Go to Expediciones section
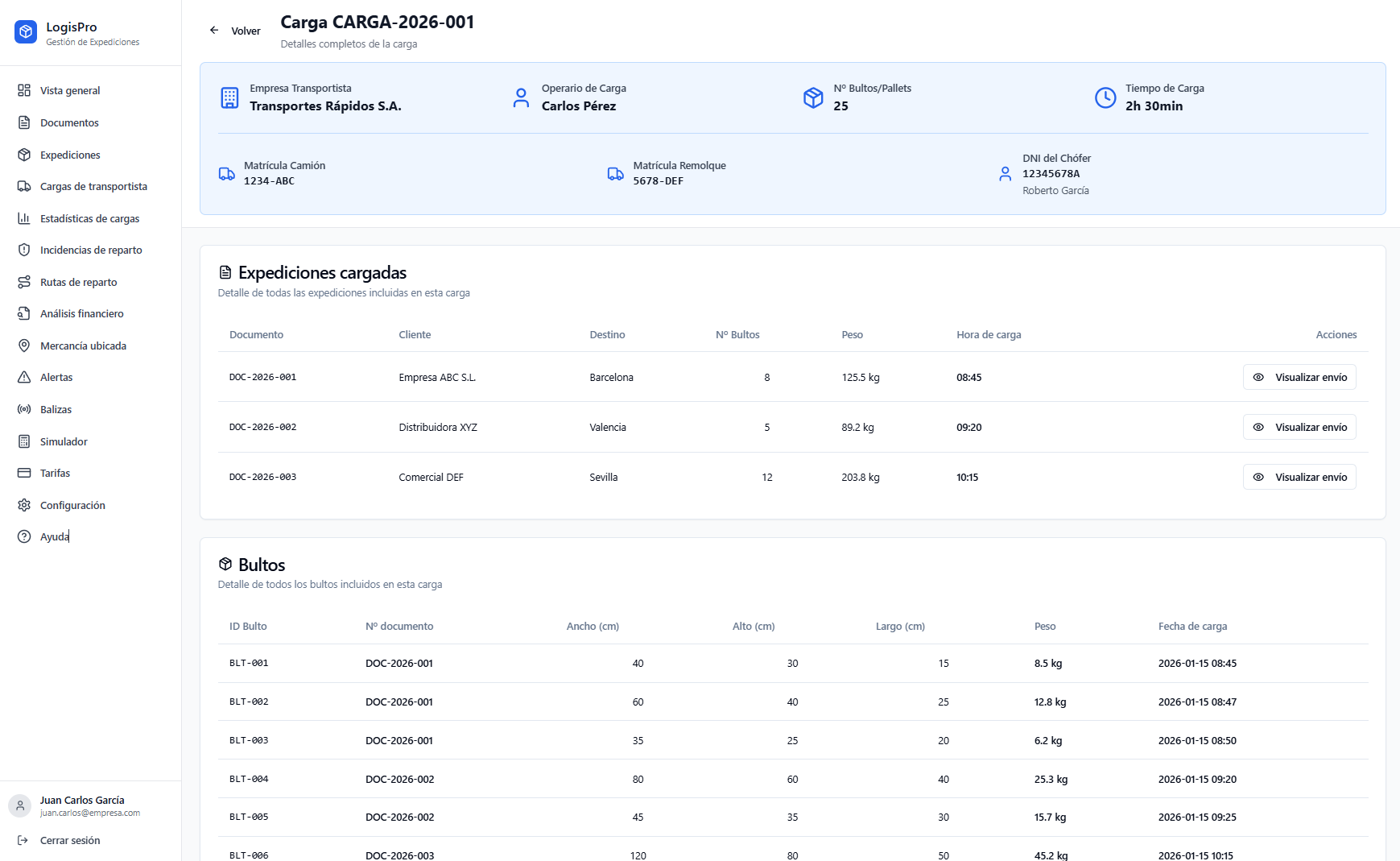 pos(70,155)
